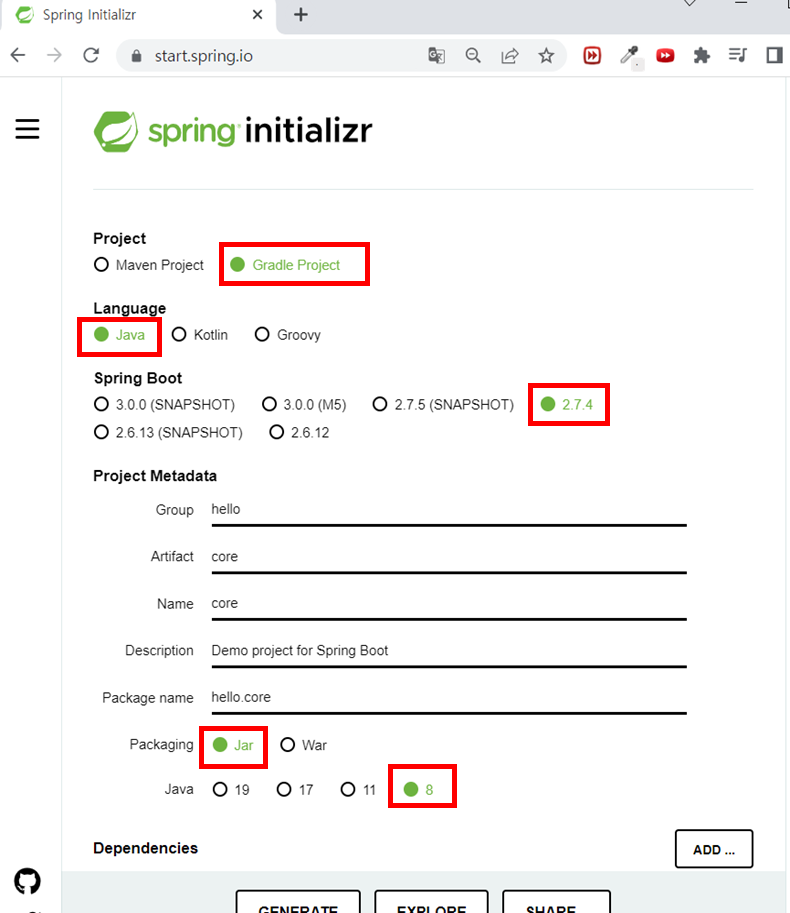View site info via padlock icon

(136, 56)
